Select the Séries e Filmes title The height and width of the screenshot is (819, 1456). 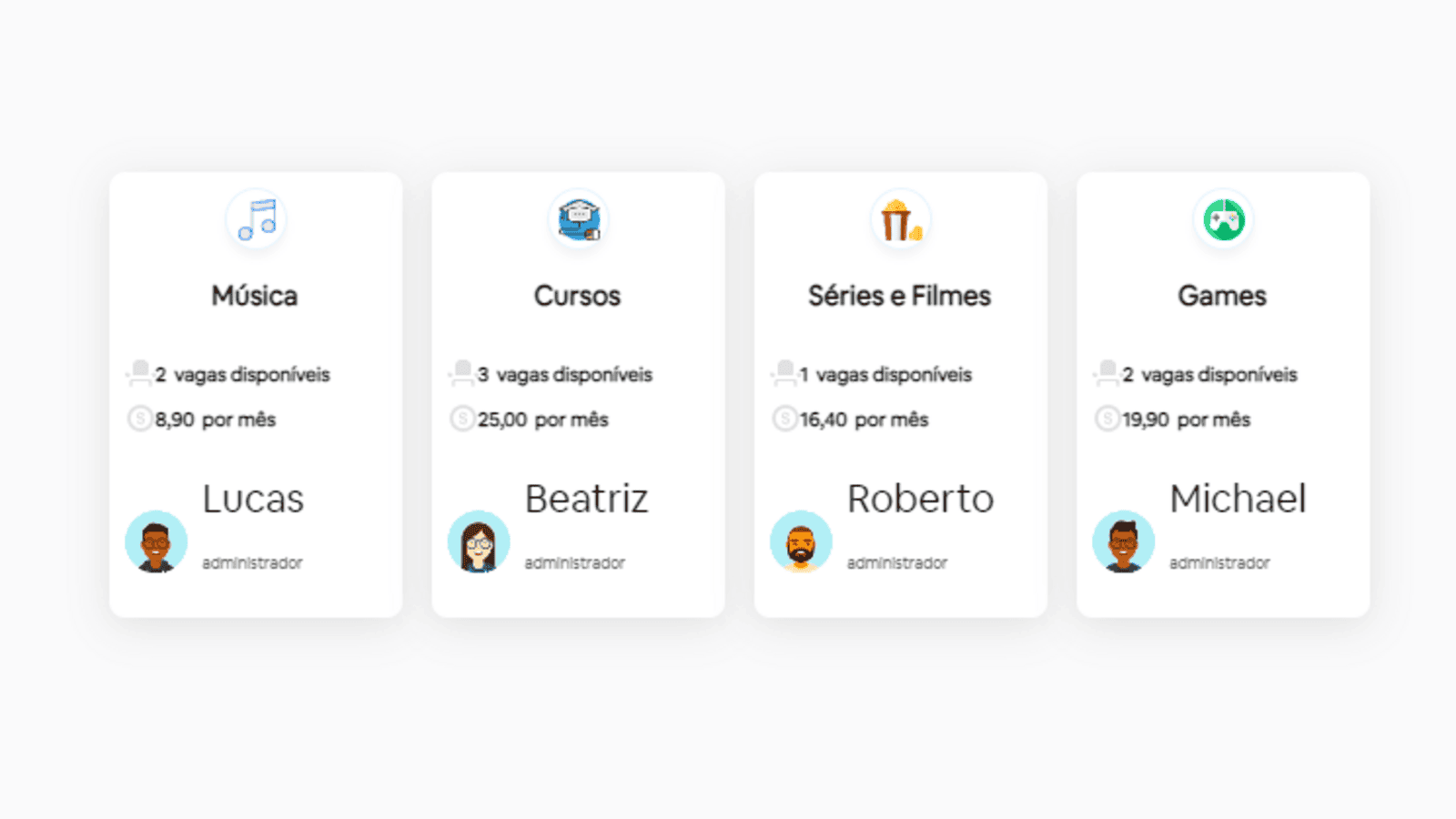click(899, 296)
